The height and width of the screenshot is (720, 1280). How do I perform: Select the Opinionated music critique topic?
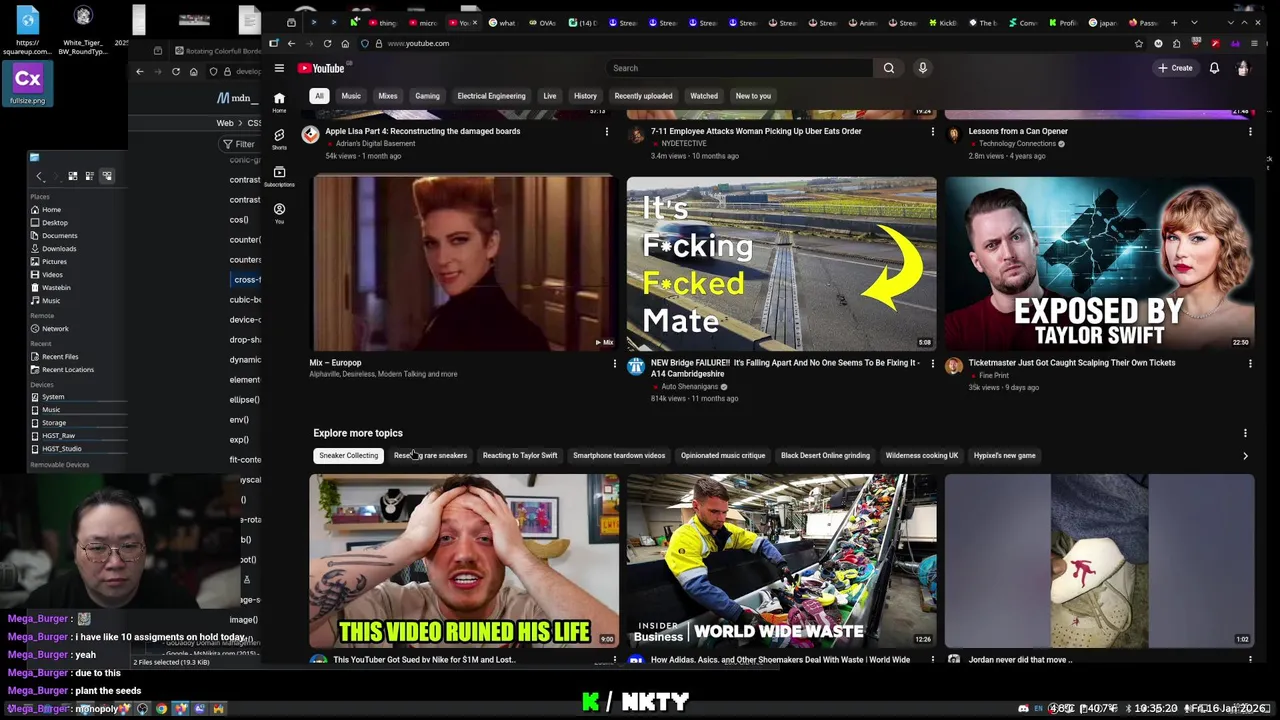click(x=723, y=456)
